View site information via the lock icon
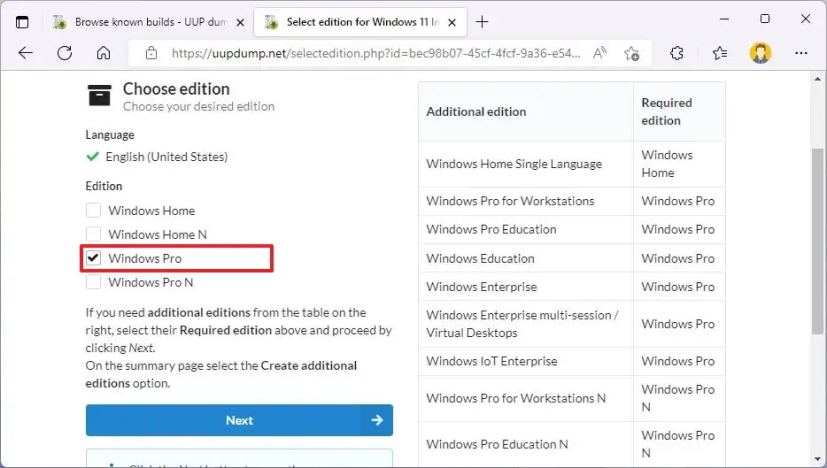 pos(151,53)
